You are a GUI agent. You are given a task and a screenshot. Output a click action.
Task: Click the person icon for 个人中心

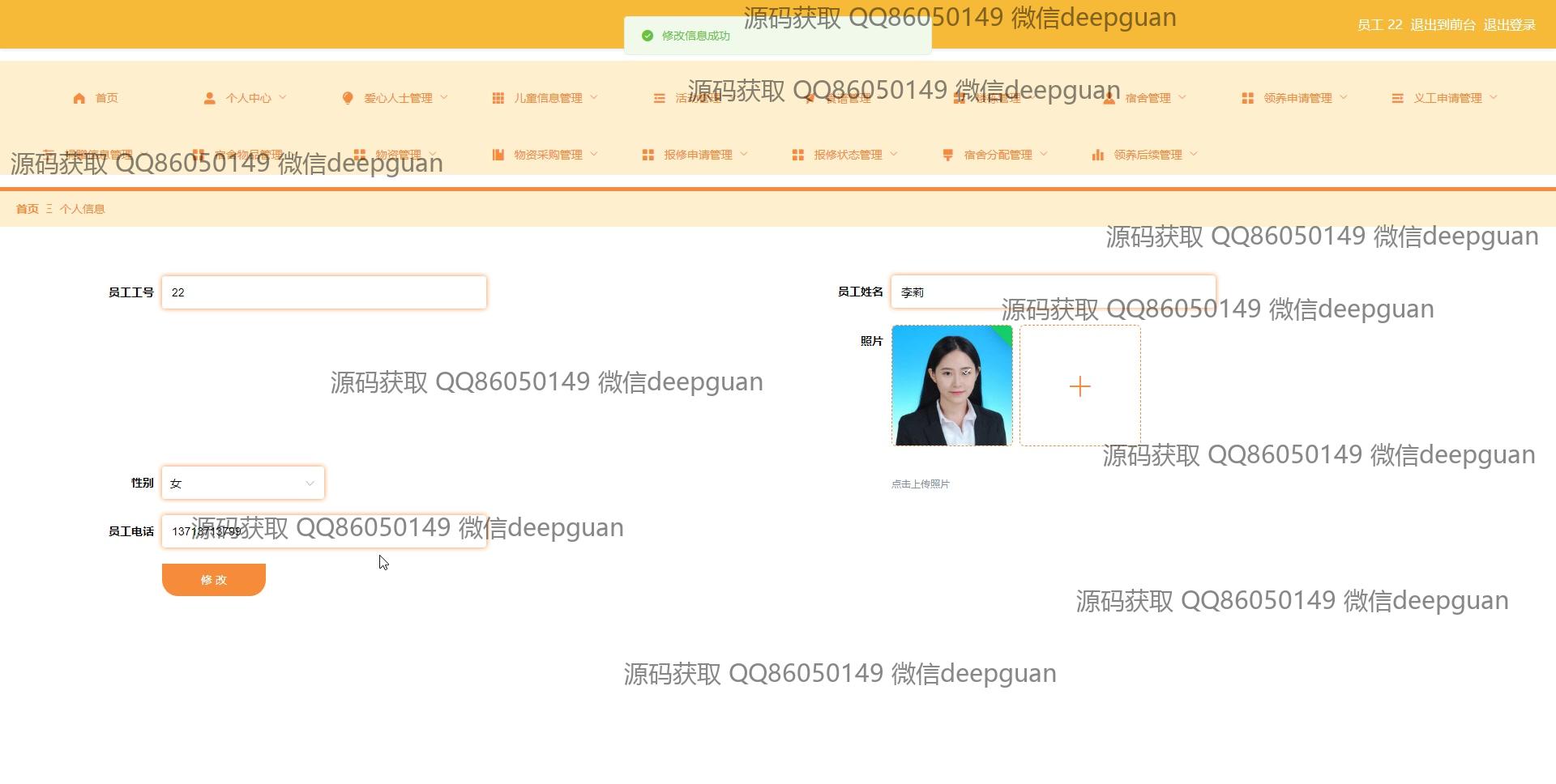[x=209, y=98]
